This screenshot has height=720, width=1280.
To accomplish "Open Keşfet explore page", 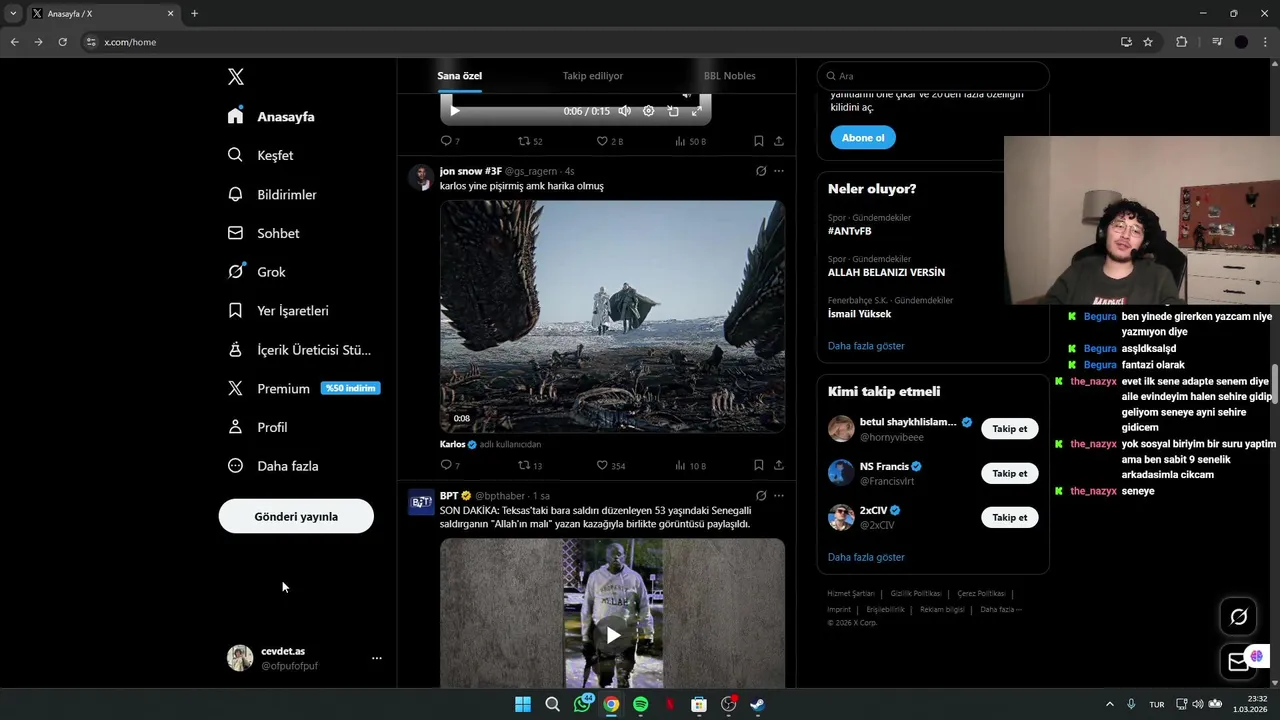I will click(x=260, y=156).
